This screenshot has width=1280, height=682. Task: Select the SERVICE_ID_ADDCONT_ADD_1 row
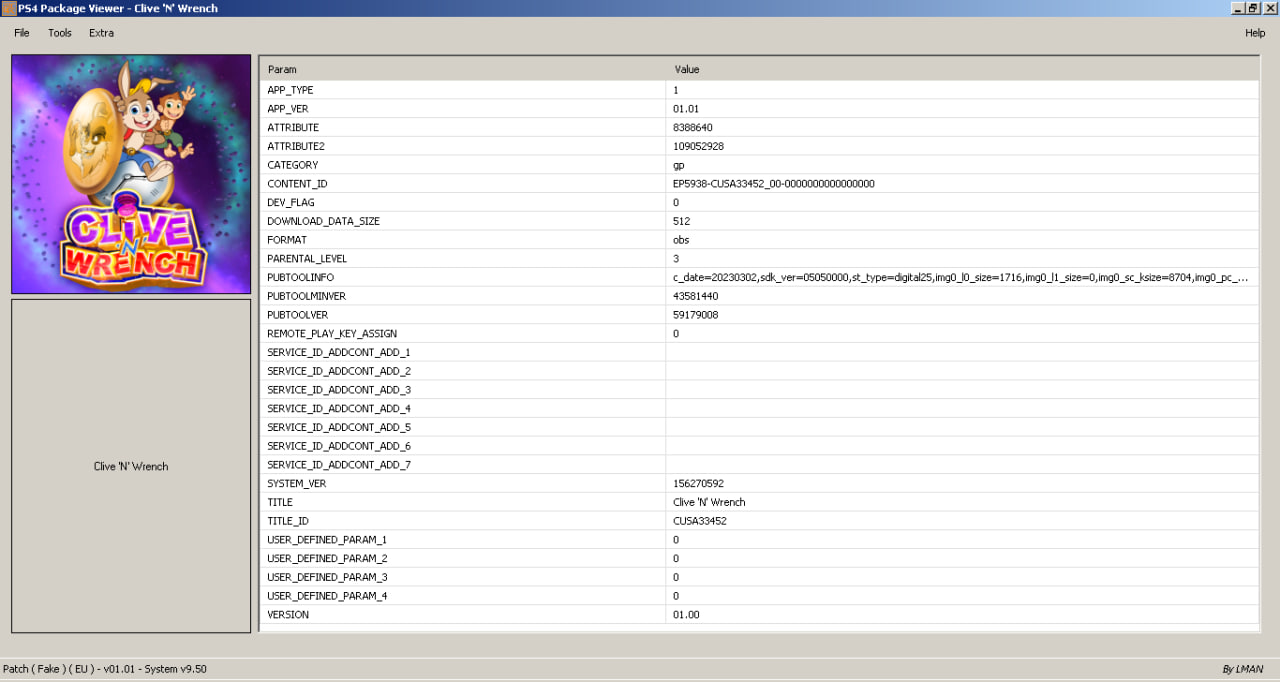point(760,353)
